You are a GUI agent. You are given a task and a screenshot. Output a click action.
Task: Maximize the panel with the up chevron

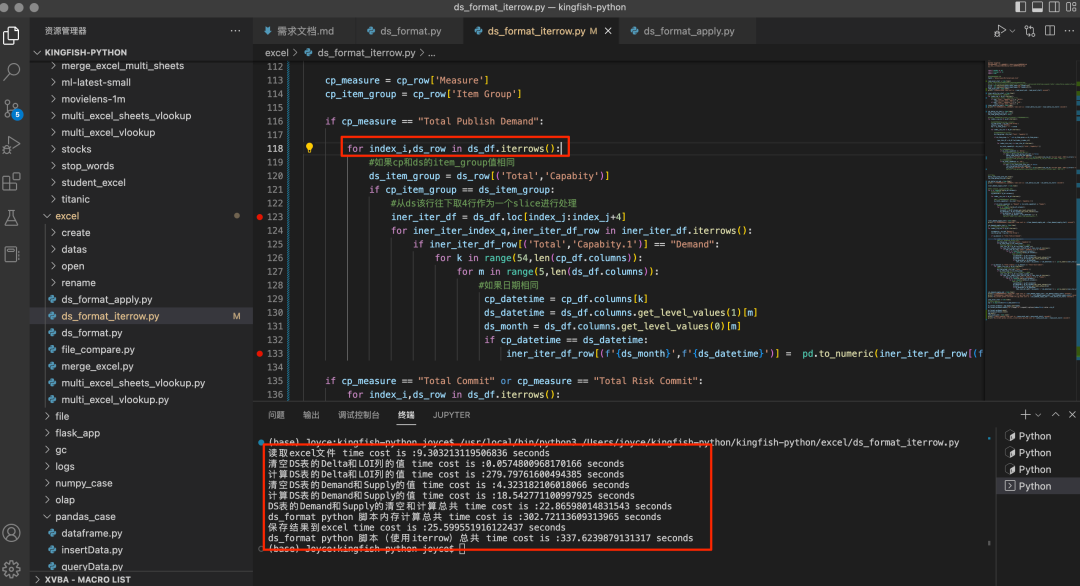coord(1055,415)
